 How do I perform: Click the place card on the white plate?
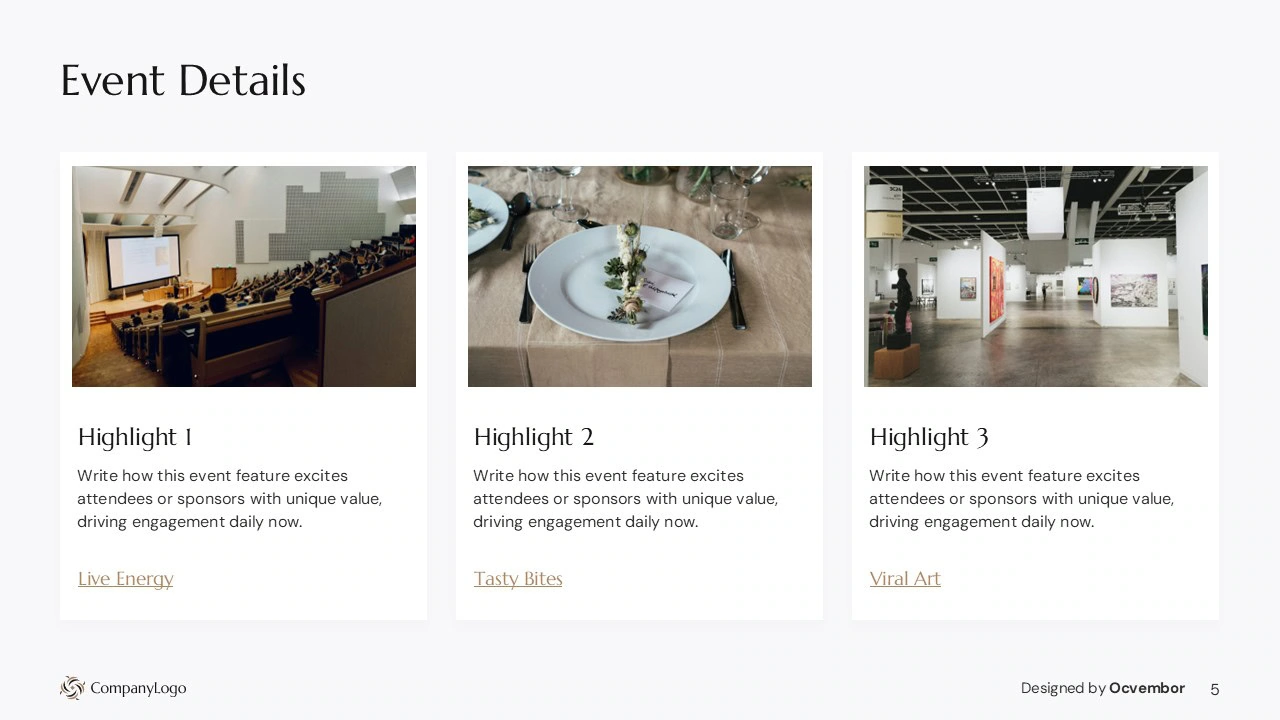tap(664, 290)
